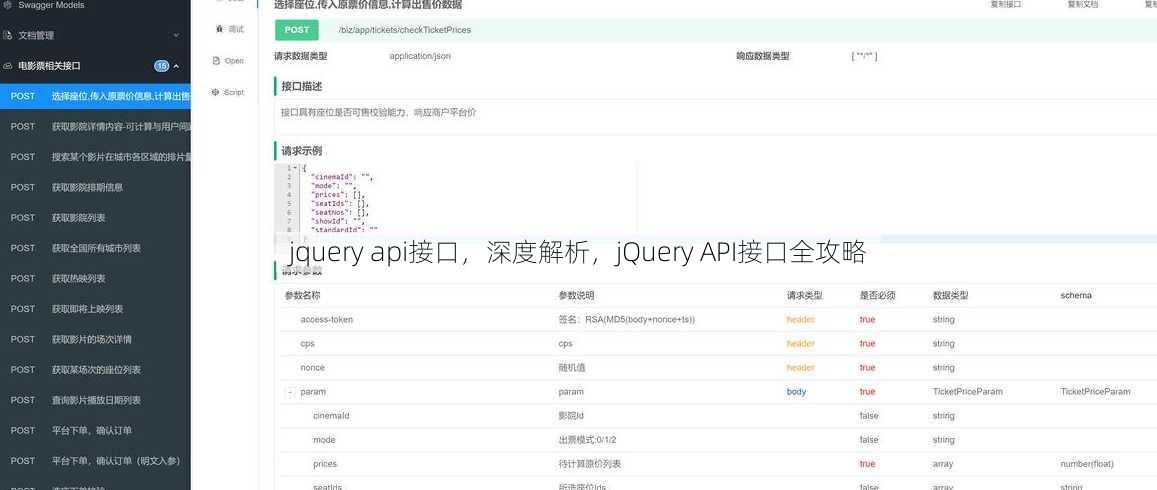Open the 调试 debug tab
Image resolution: width=1157 pixels, height=490 pixels.
point(229,29)
